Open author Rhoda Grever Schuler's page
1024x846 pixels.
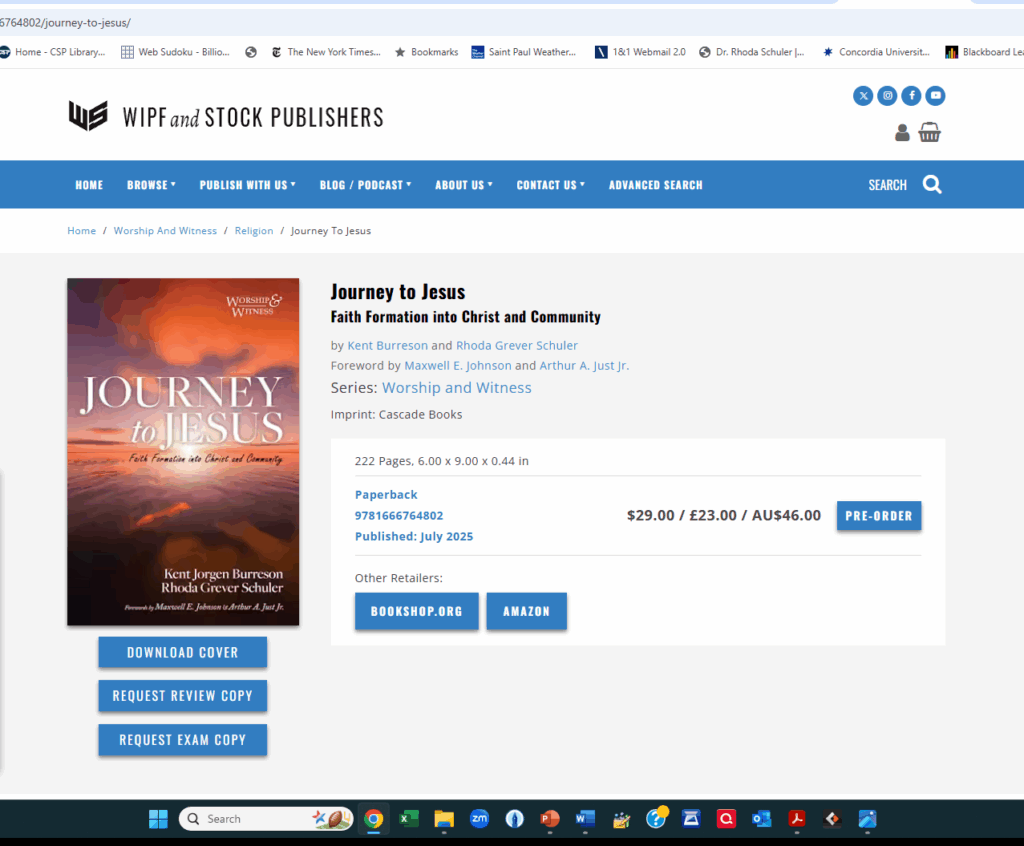click(x=517, y=346)
